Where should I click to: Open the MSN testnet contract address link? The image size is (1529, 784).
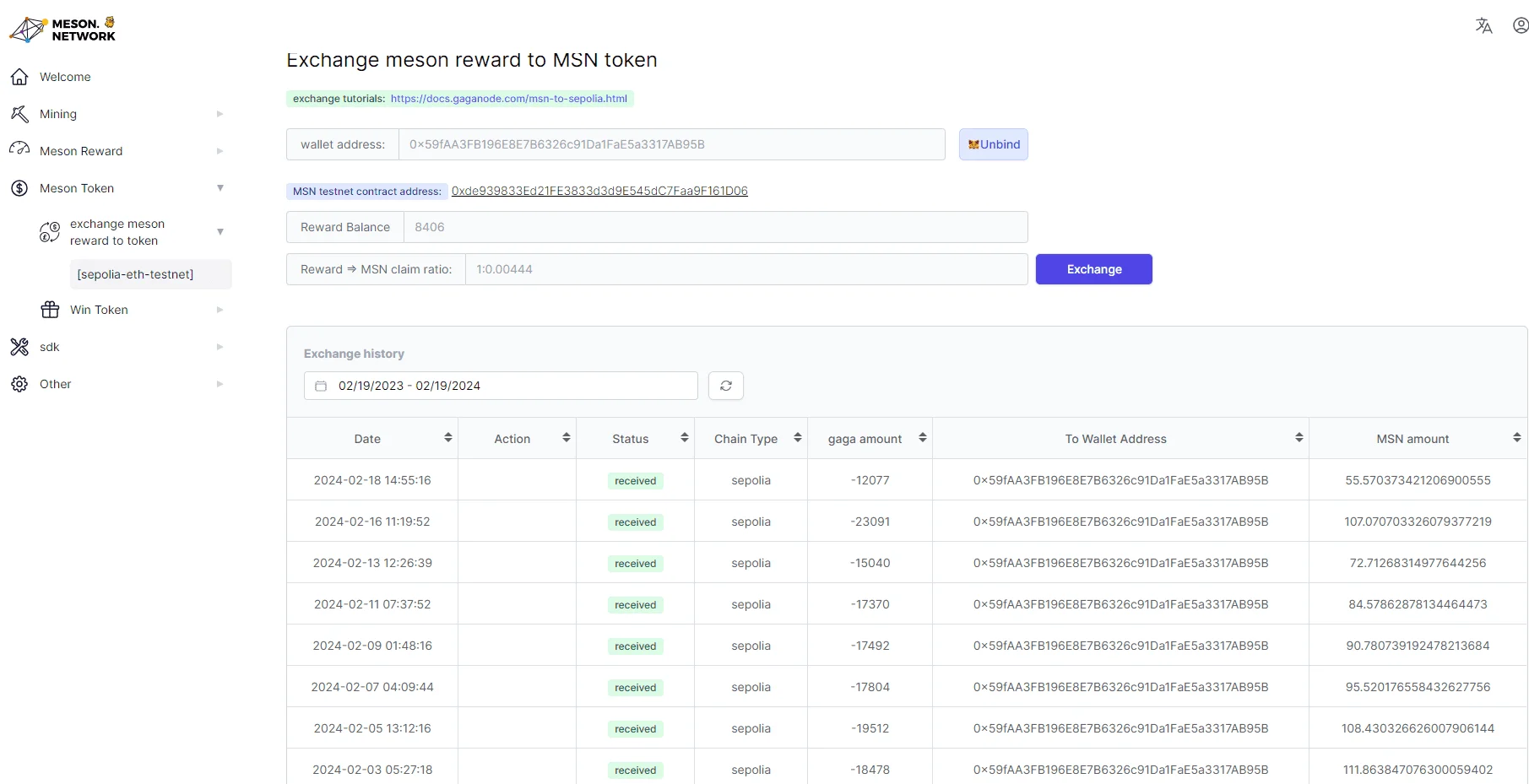[599, 191]
